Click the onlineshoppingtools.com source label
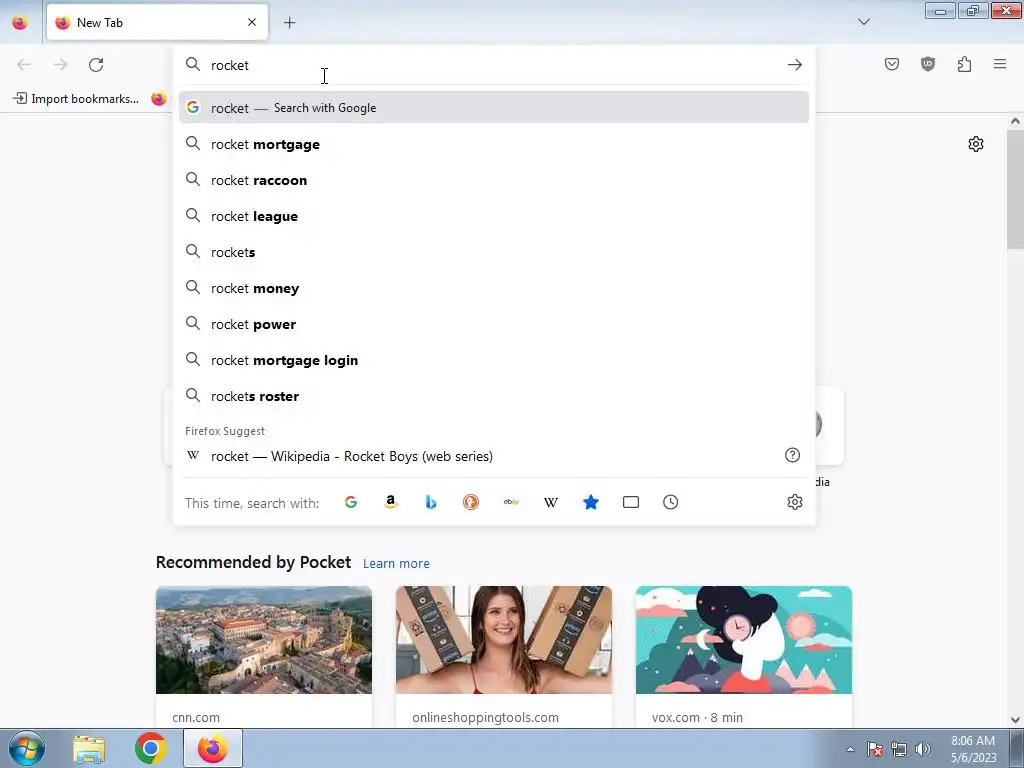Image resolution: width=1024 pixels, height=768 pixels. (x=485, y=717)
